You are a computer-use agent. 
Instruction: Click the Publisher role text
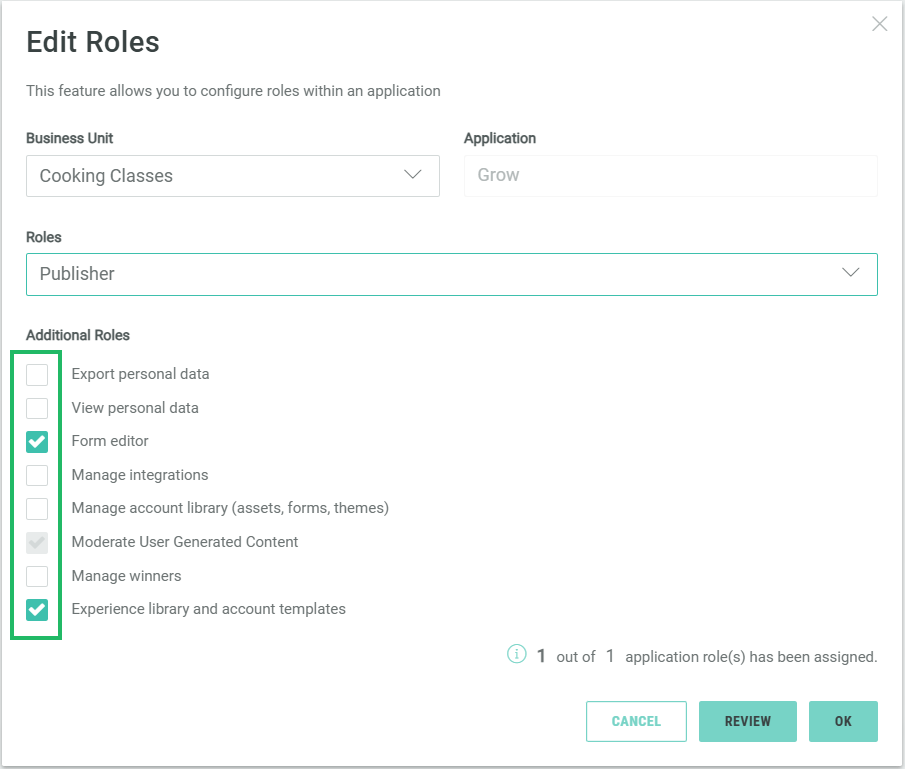tap(77, 274)
